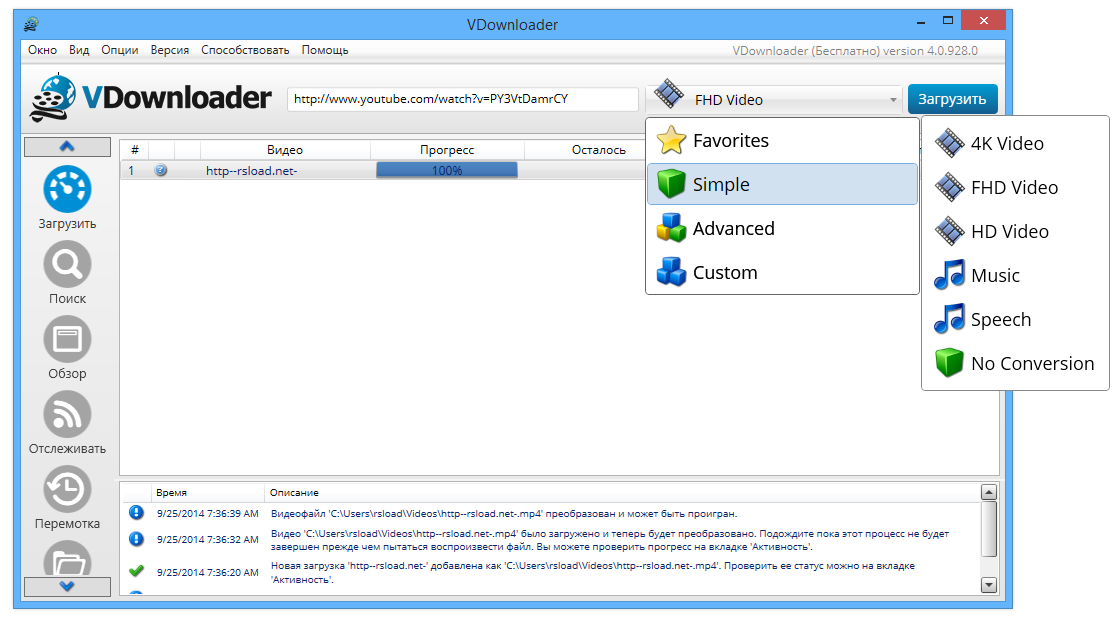Select HD Video preset
Screen dimensions: 1120x629
[x=1015, y=231]
